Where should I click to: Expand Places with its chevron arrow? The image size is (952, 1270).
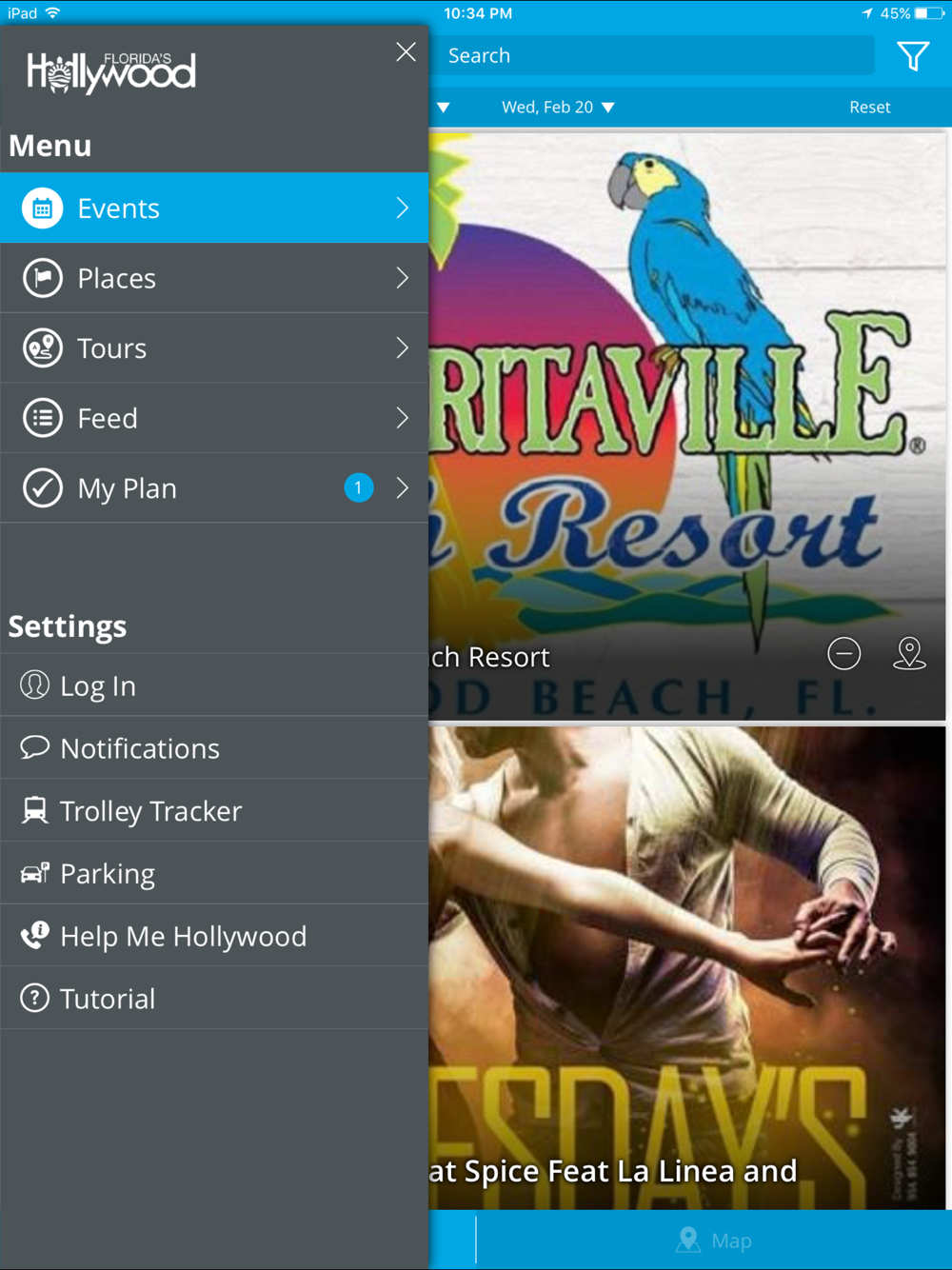point(403,278)
